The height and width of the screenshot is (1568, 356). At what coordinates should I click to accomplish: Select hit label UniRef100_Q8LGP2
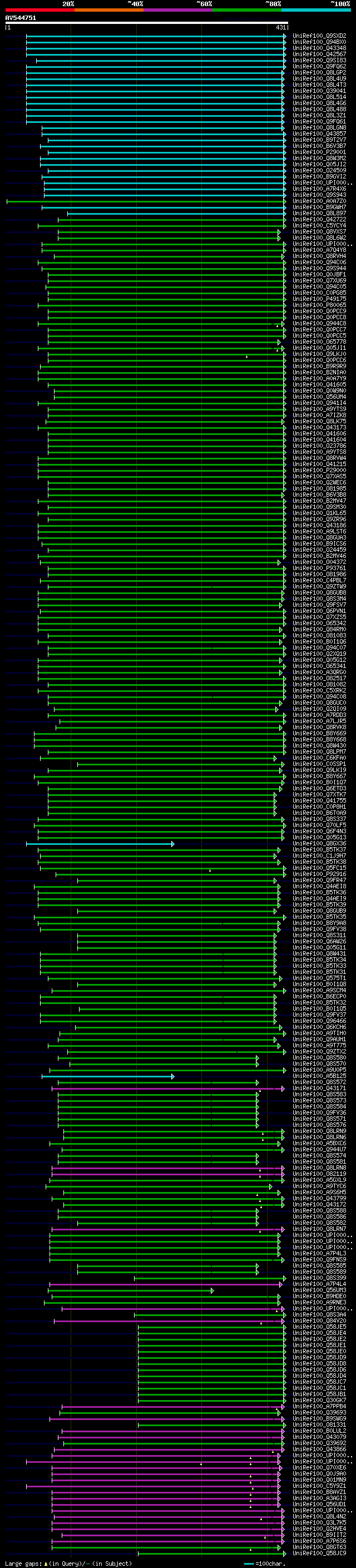[319, 72]
